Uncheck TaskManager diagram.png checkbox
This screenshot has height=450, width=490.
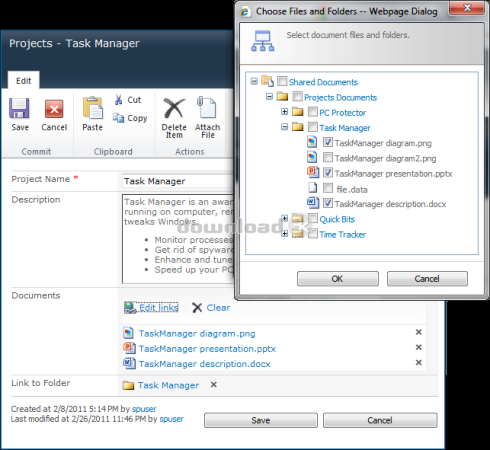328,142
